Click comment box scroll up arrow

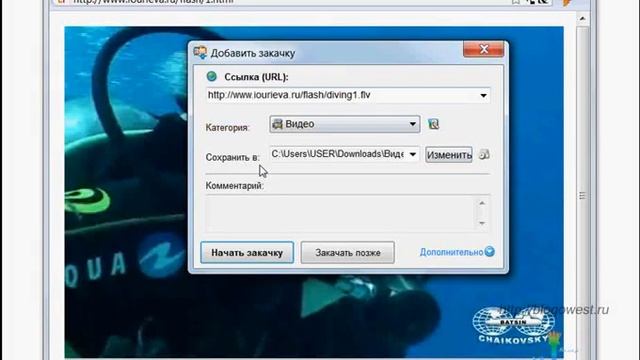(x=482, y=203)
